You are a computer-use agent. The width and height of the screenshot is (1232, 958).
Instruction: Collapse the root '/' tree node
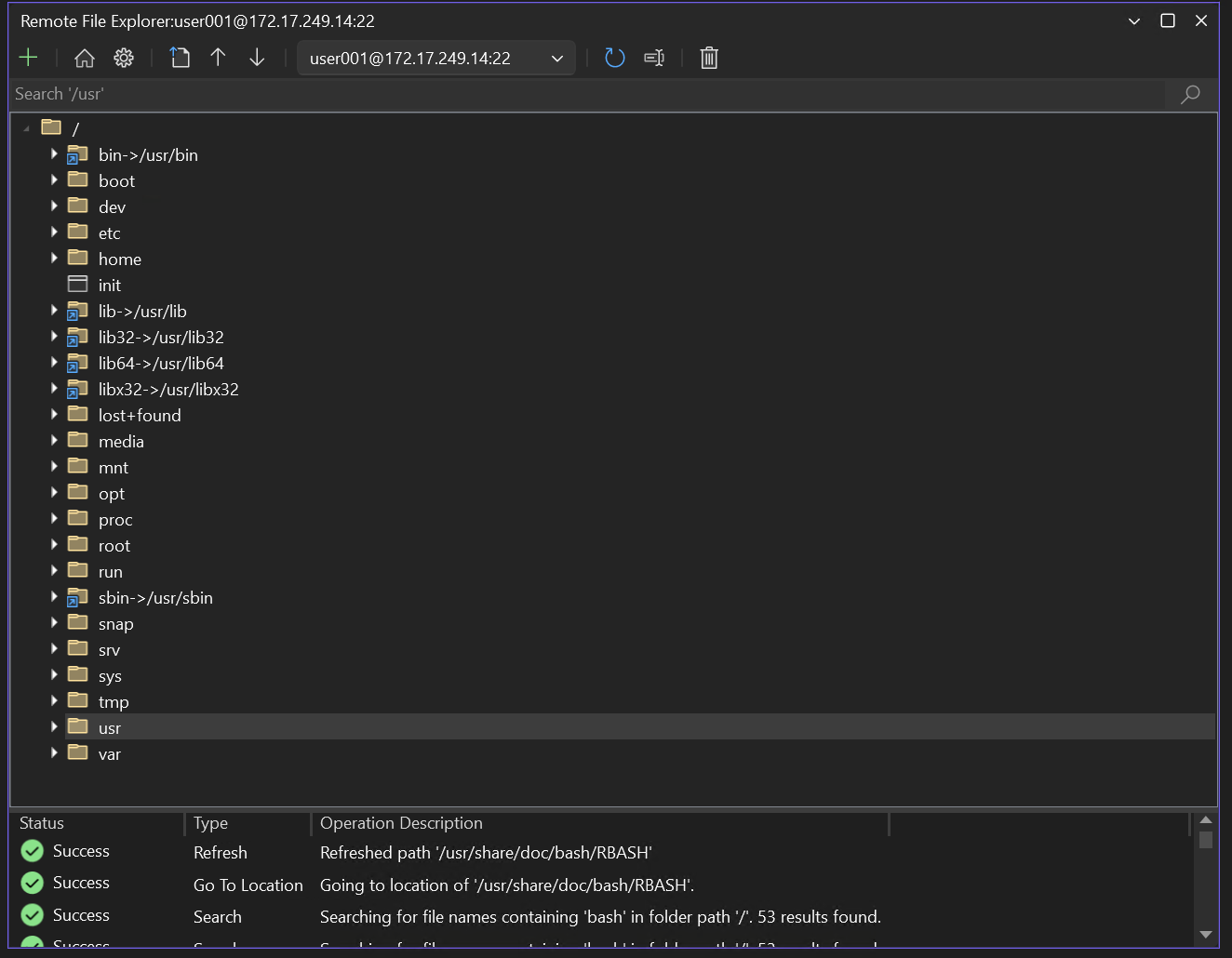[x=26, y=128]
